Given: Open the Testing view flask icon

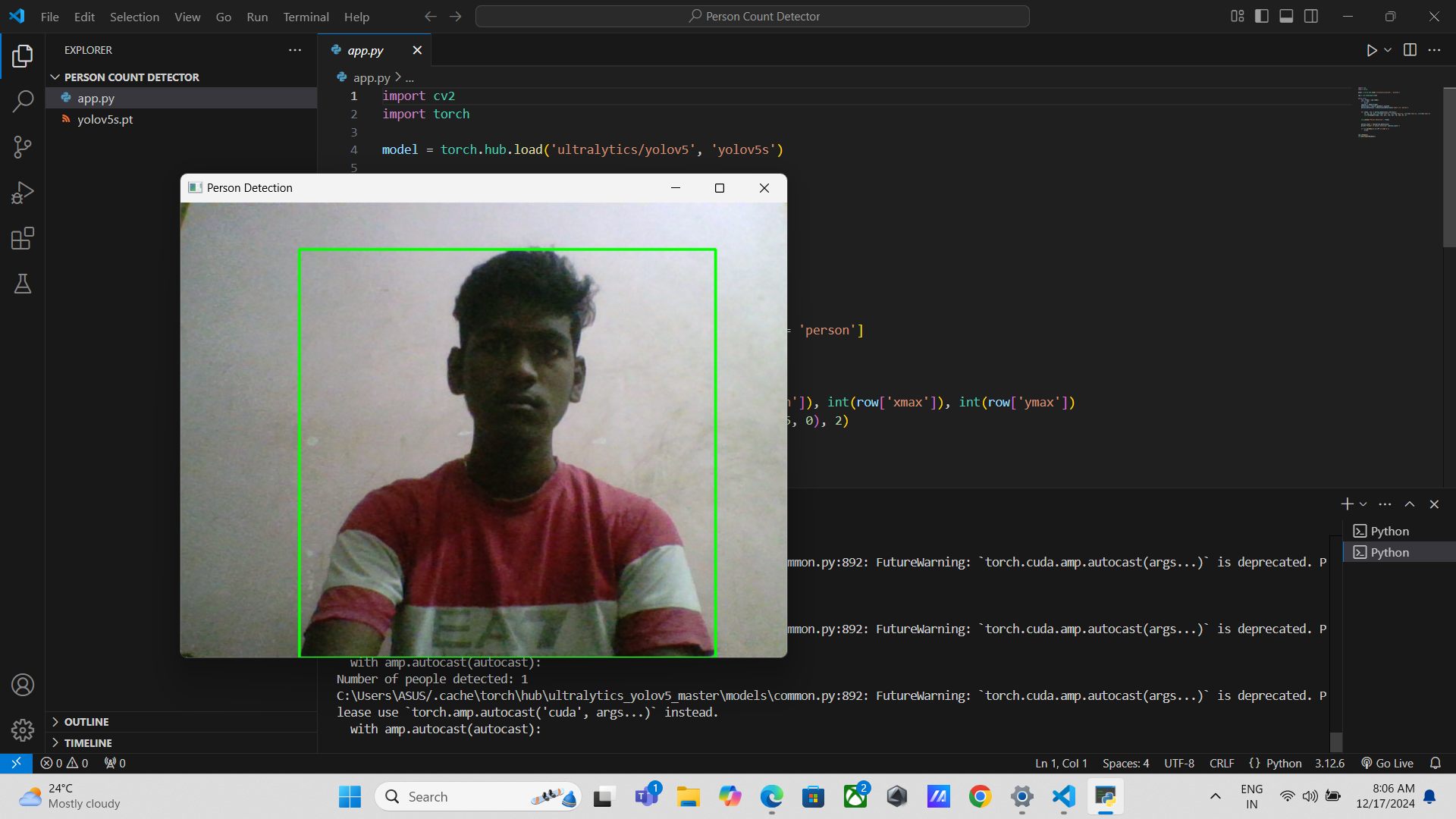Looking at the screenshot, I should point(23,284).
